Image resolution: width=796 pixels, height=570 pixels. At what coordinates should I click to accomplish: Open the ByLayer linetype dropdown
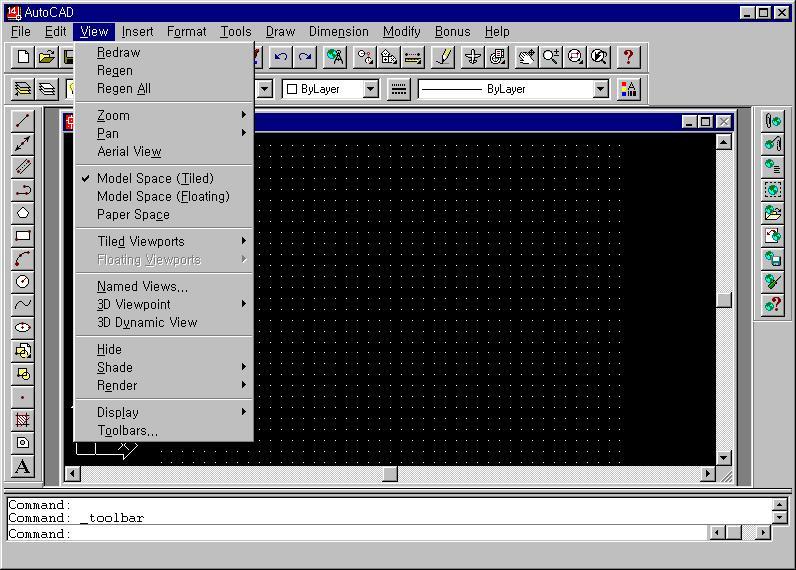click(x=601, y=89)
